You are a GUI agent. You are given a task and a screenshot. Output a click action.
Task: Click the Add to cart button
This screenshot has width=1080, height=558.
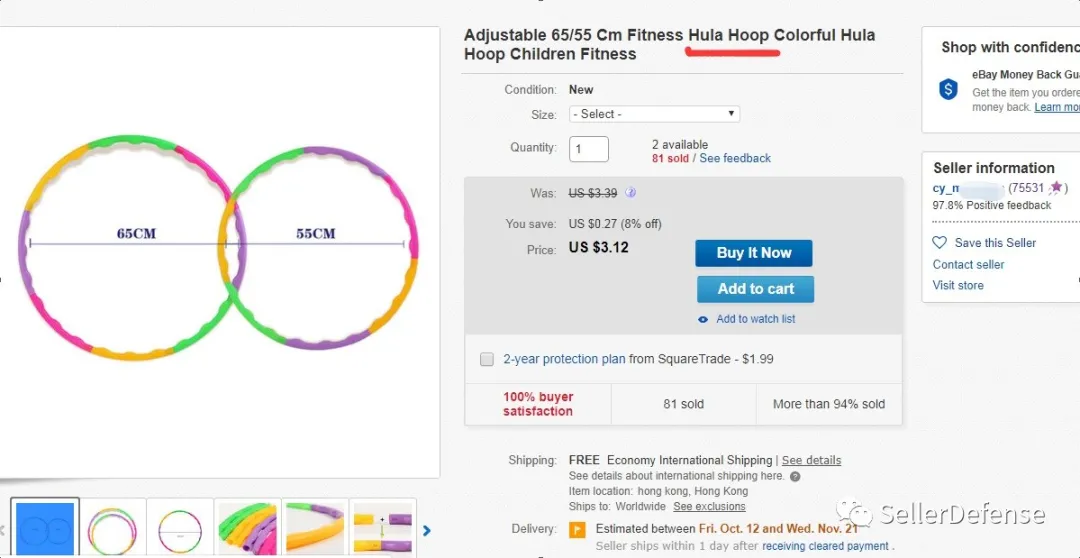(755, 289)
